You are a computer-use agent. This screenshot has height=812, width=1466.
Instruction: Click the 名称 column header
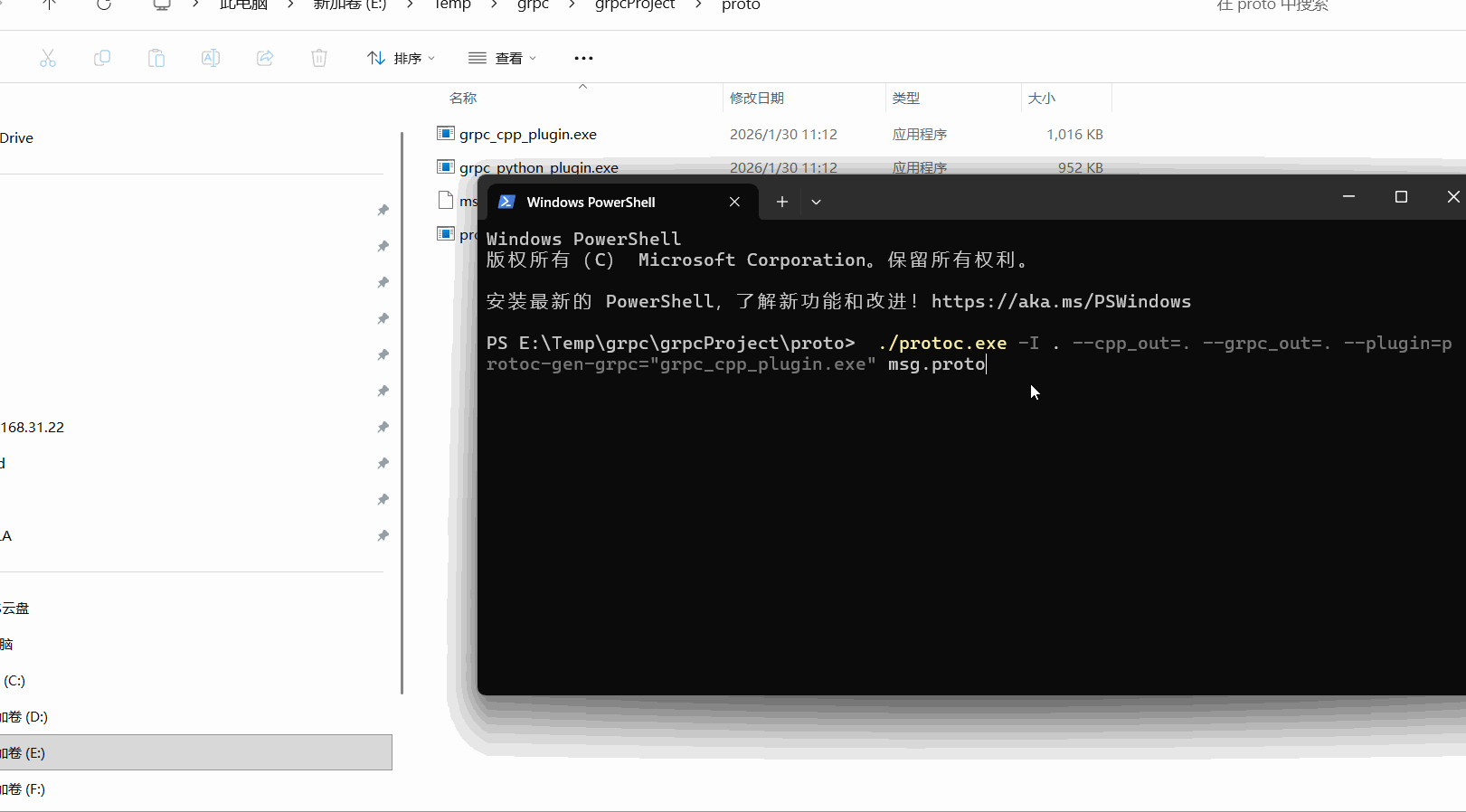tap(463, 98)
